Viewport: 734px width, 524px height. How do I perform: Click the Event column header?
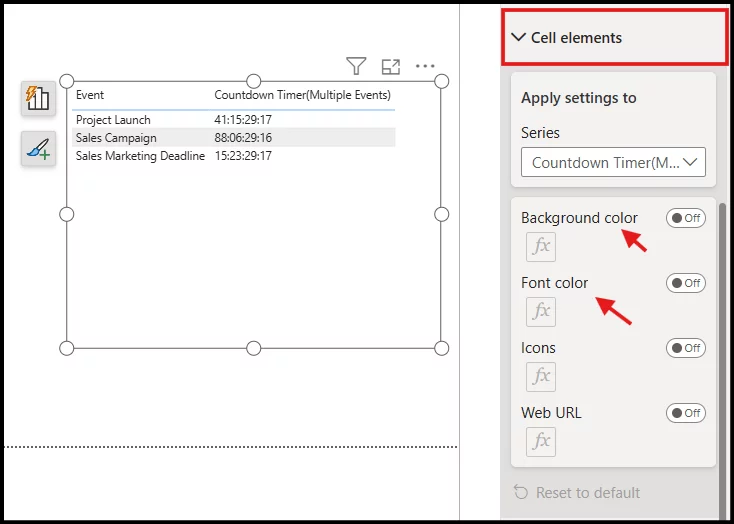[90, 95]
